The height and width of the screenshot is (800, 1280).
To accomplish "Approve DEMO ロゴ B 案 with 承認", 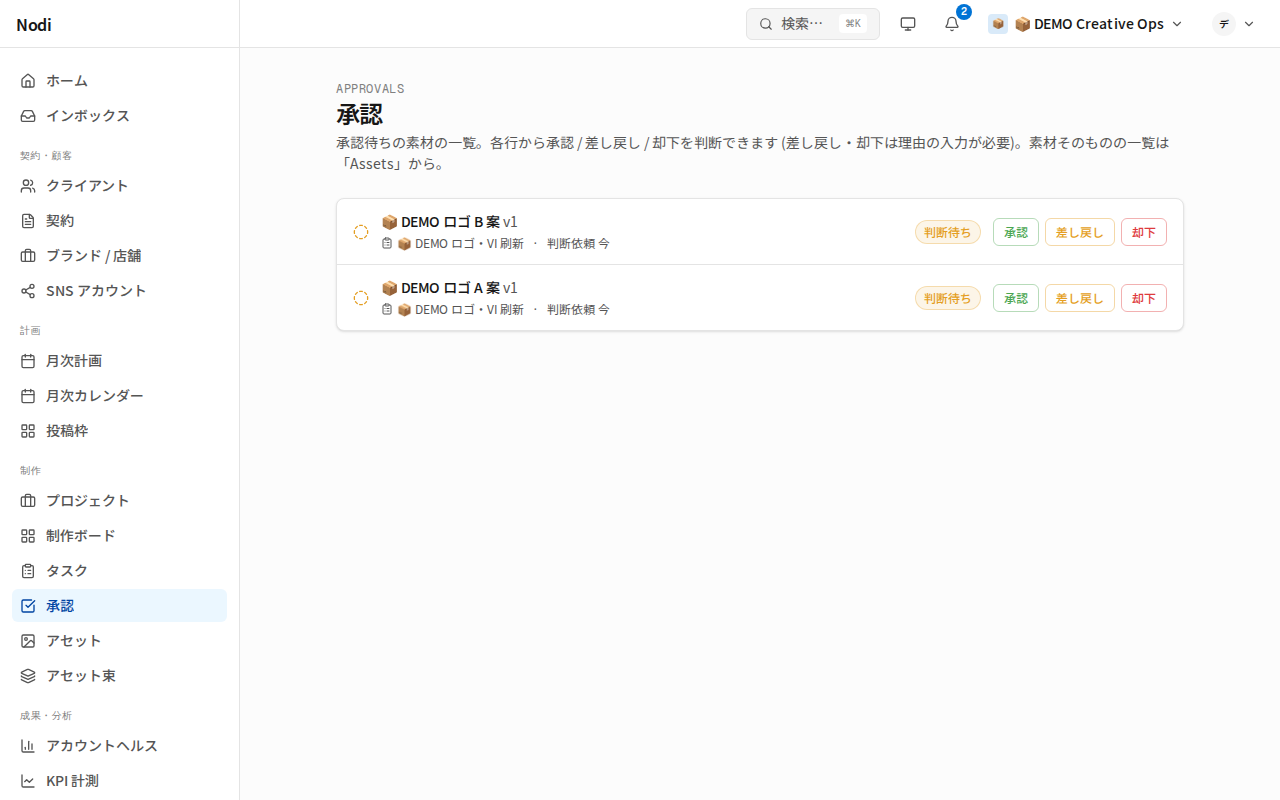I will (1016, 232).
